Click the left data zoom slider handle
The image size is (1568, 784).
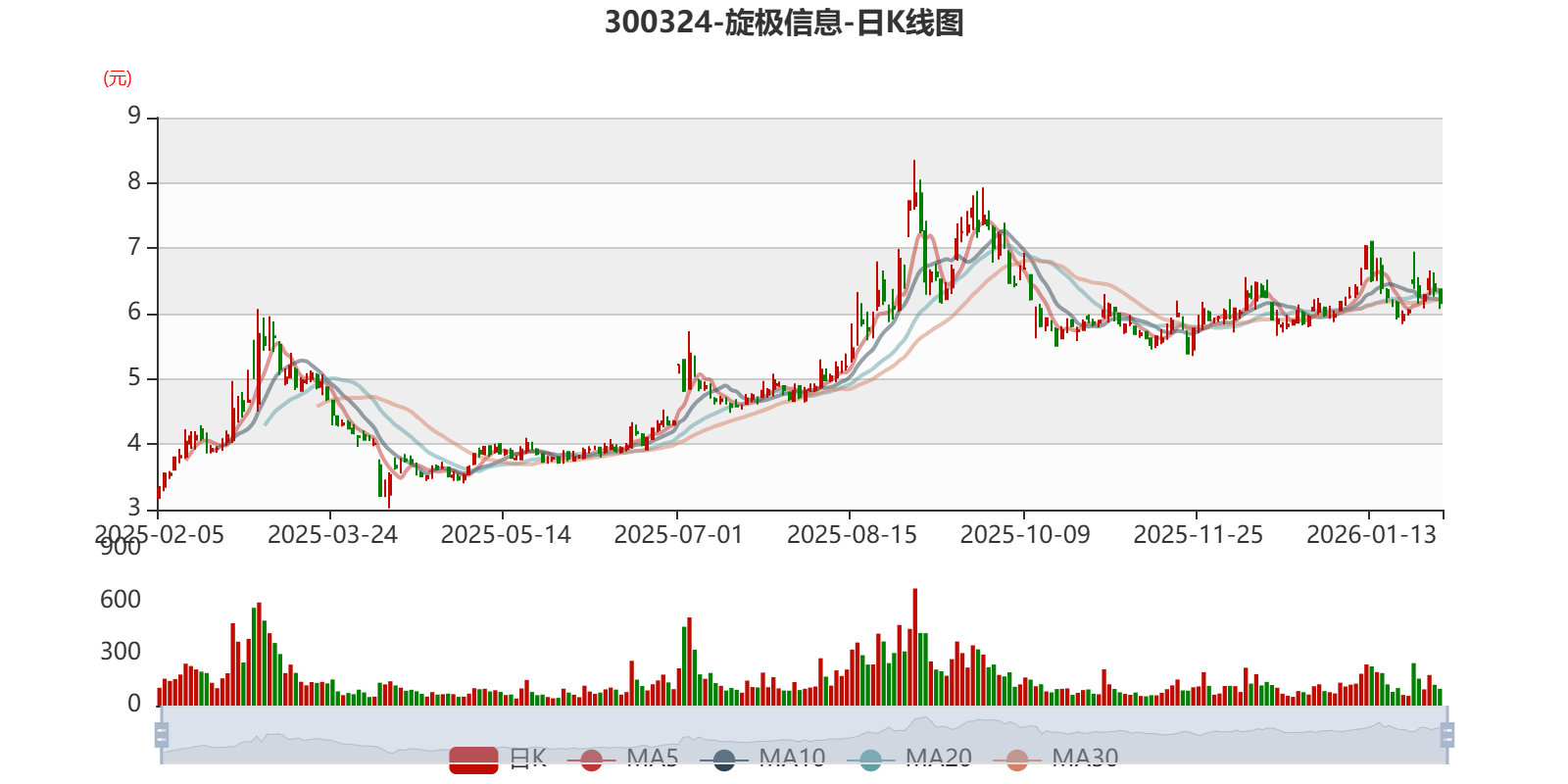click(162, 735)
